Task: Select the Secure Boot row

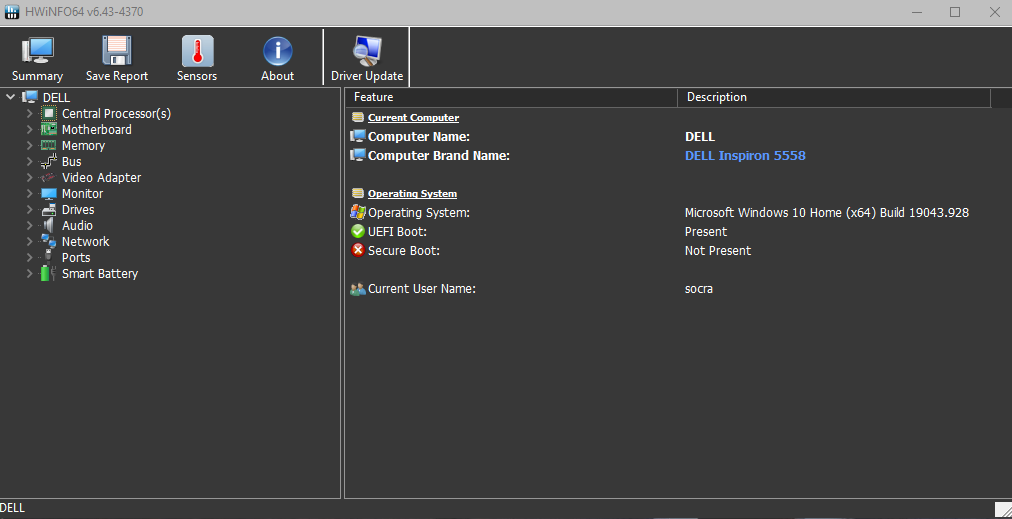Action: click(x=403, y=251)
